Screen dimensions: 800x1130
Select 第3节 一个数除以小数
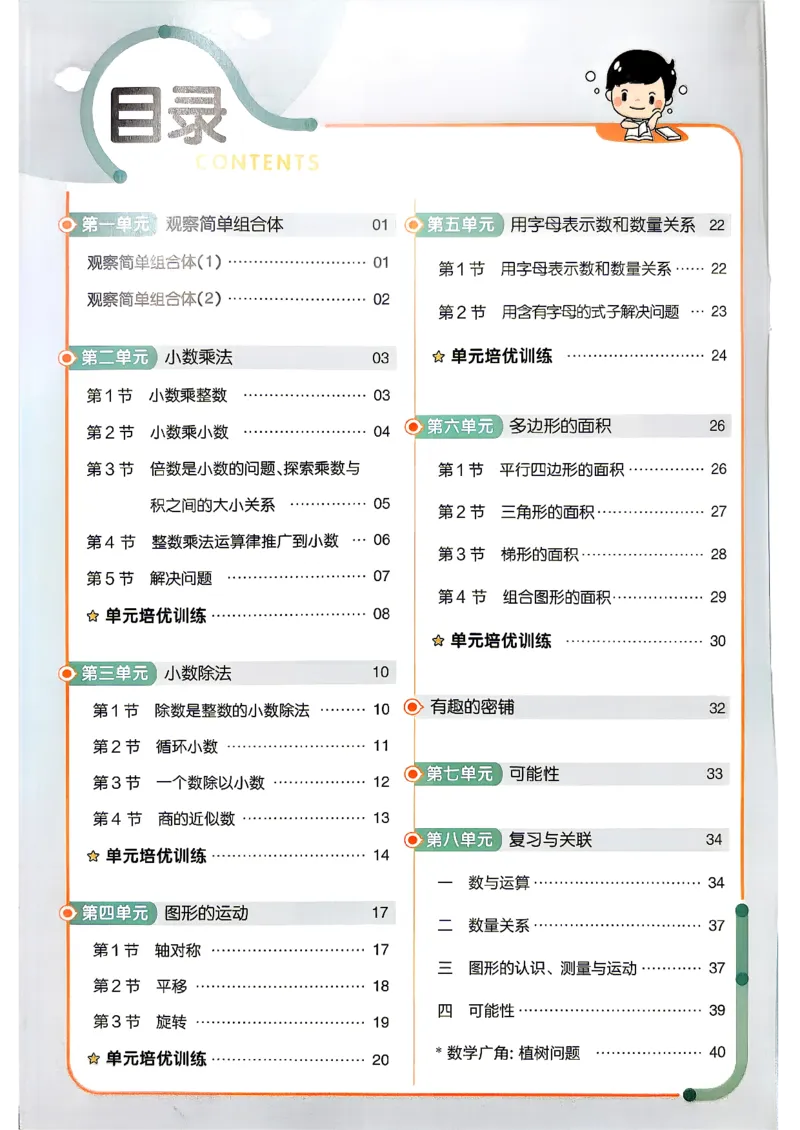click(241, 783)
